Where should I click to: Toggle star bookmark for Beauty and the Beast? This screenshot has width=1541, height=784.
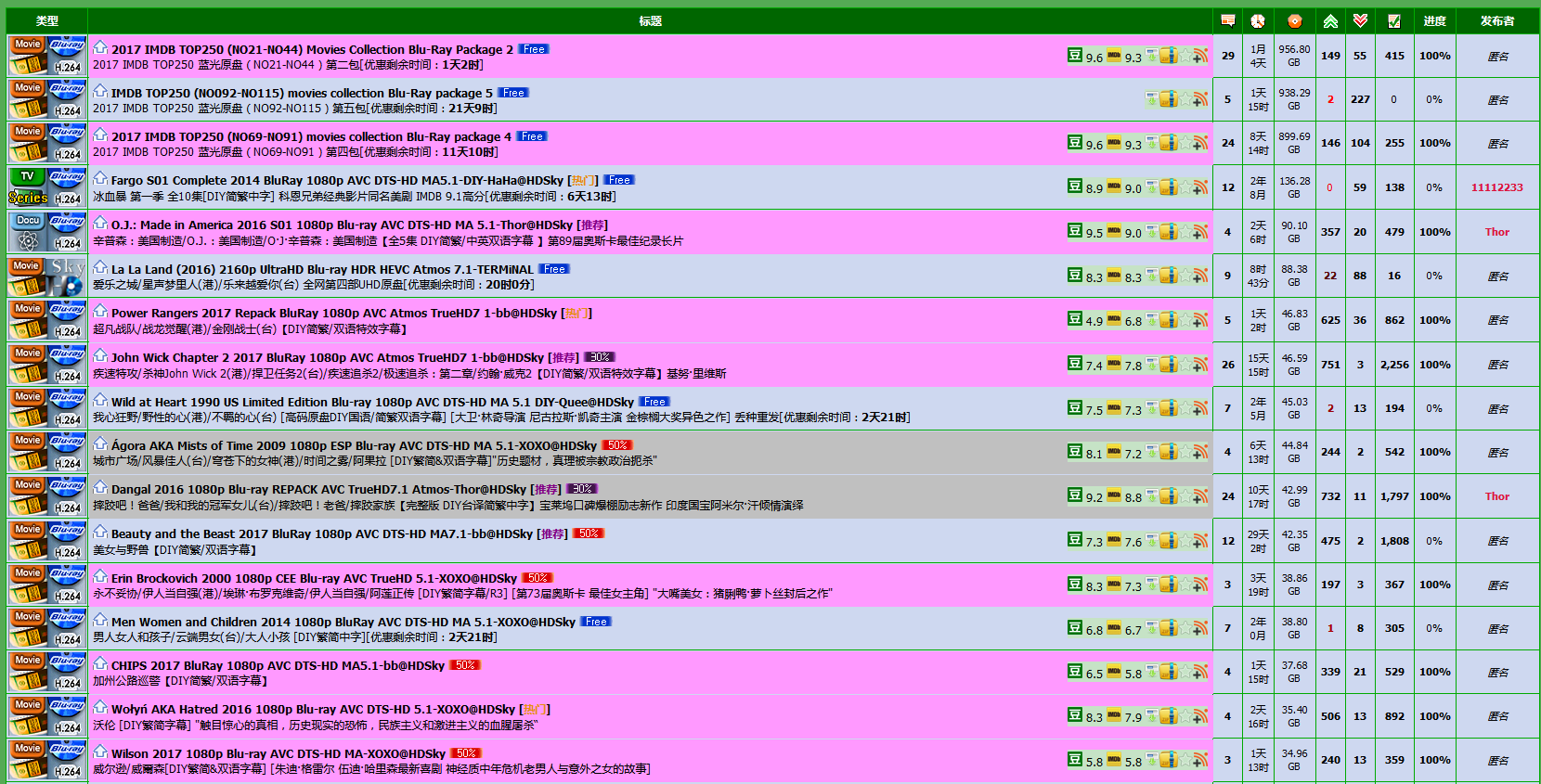(x=1185, y=540)
